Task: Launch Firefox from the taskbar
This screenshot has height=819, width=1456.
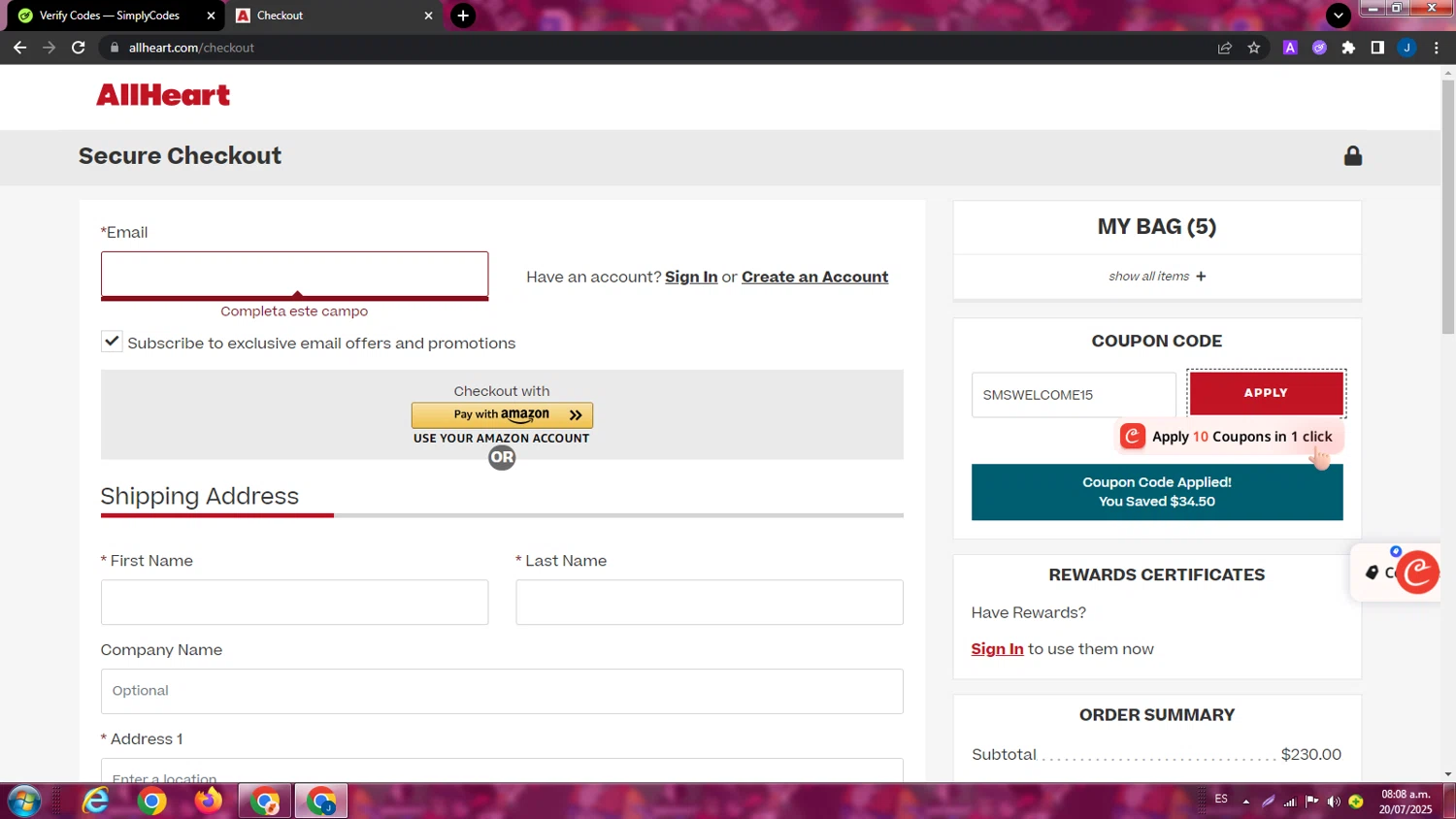Action: [x=208, y=802]
